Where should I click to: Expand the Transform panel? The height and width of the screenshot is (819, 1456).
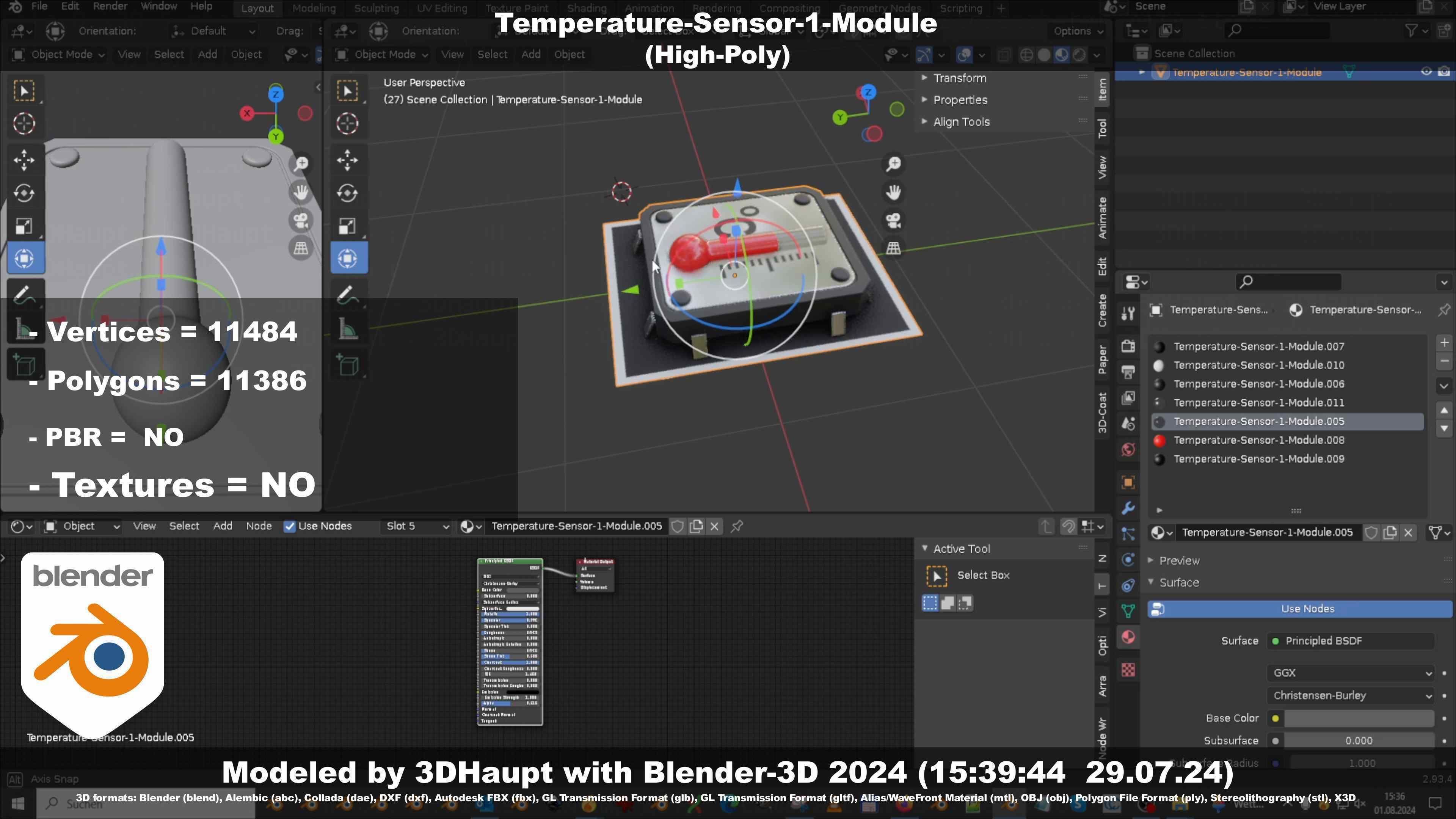959,78
